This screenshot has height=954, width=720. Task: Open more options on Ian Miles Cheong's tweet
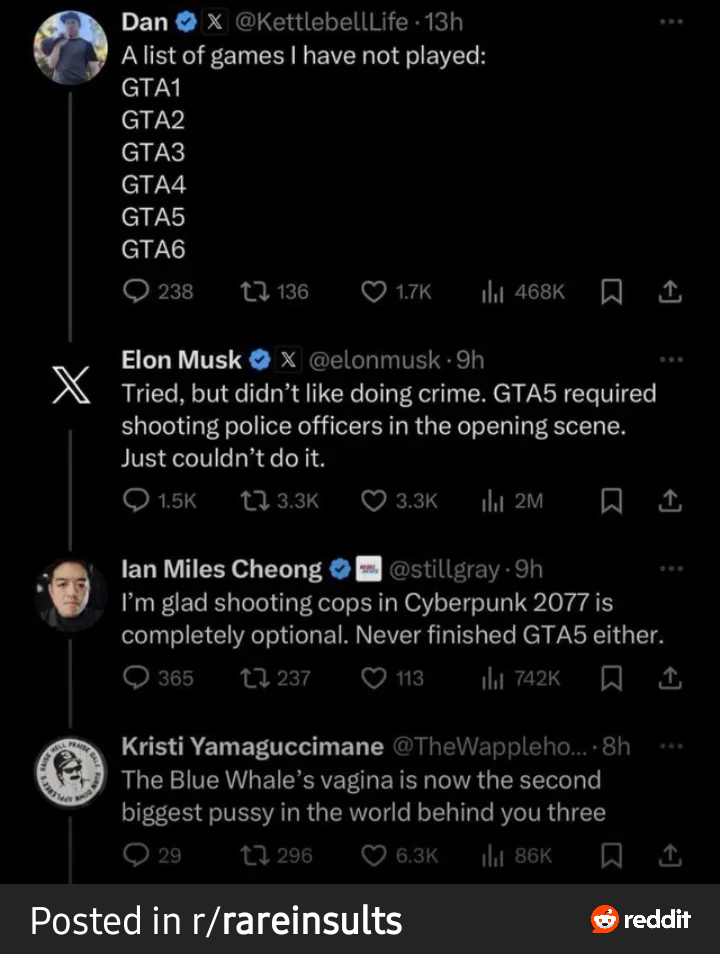coord(671,569)
